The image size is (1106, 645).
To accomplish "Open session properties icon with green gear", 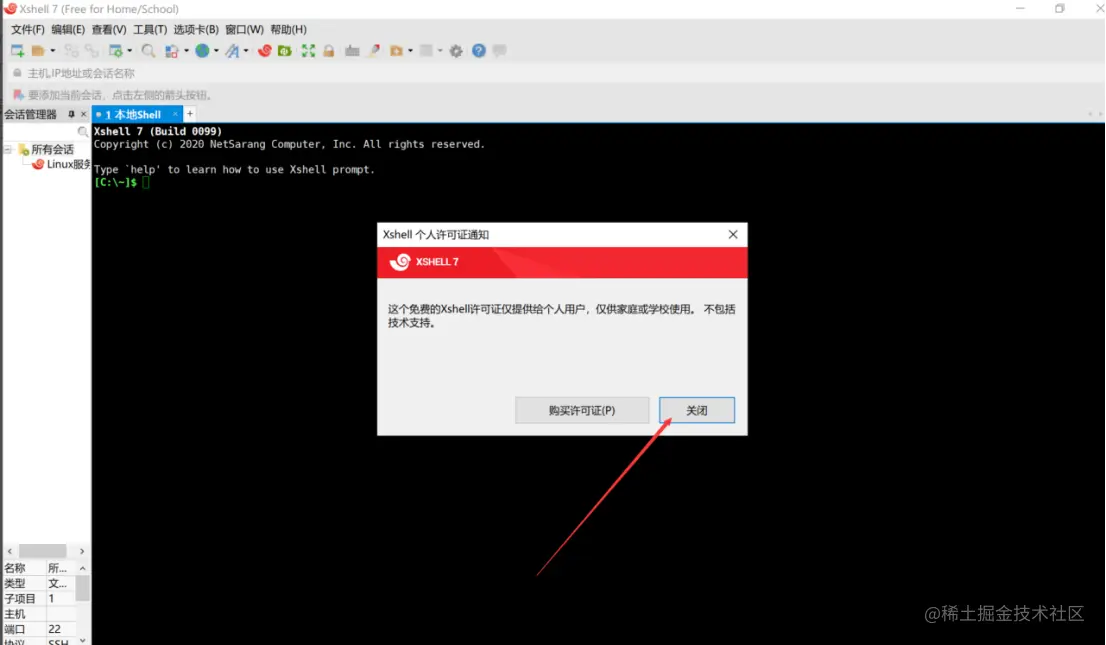I will click(x=115, y=51).
